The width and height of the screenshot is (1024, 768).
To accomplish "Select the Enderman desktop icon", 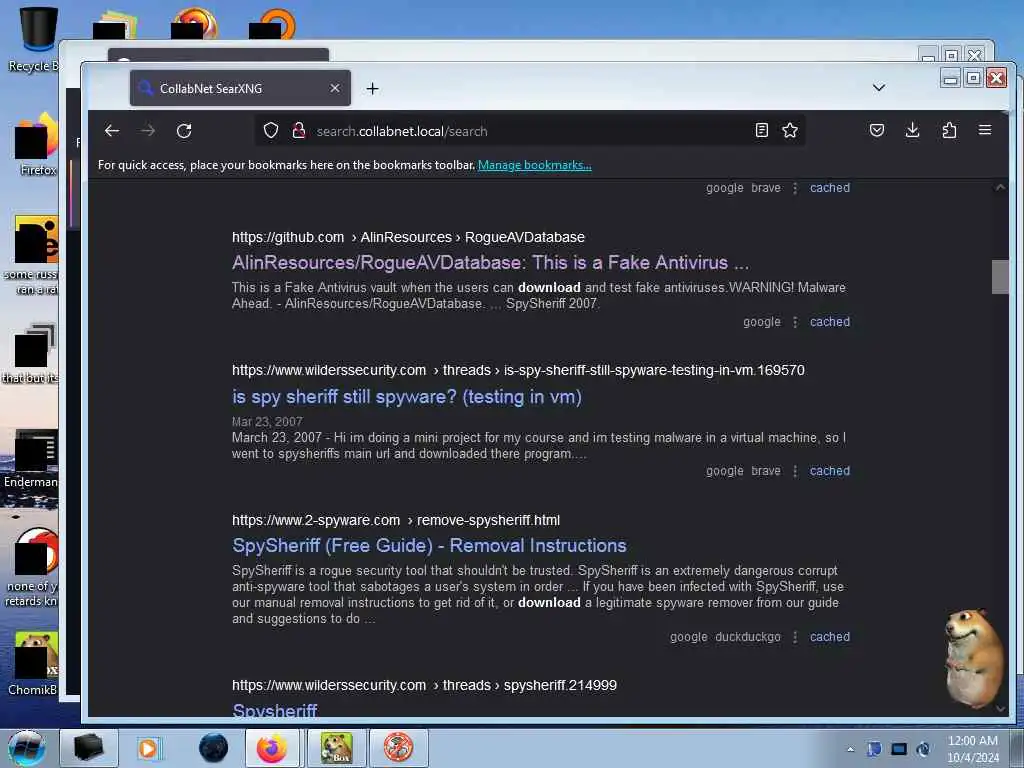I will coord(31,459).
